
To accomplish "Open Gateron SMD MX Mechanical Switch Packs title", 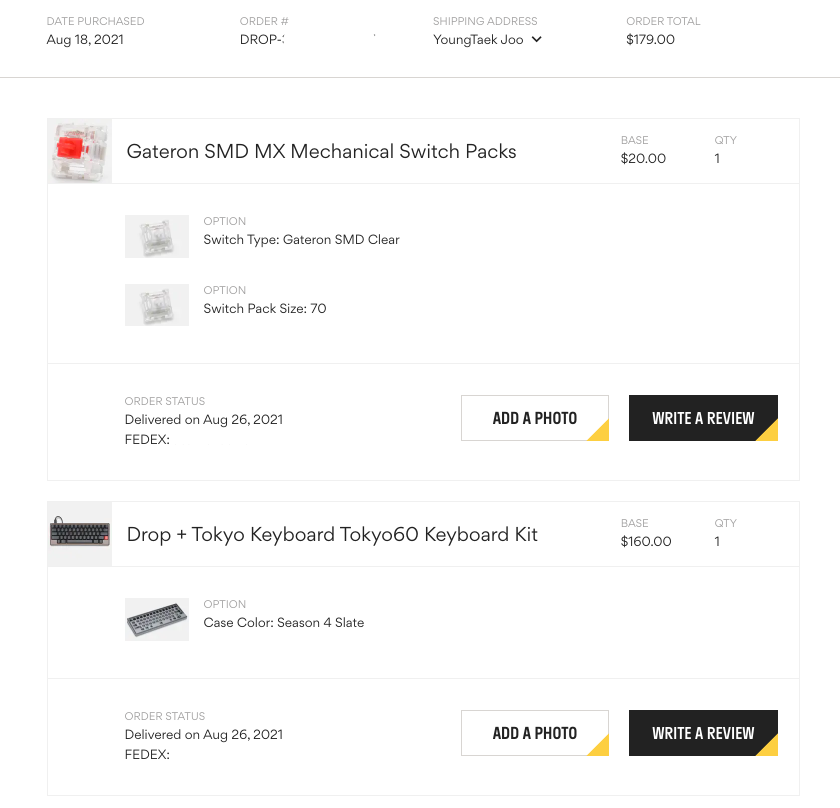I will coord(321,152).
